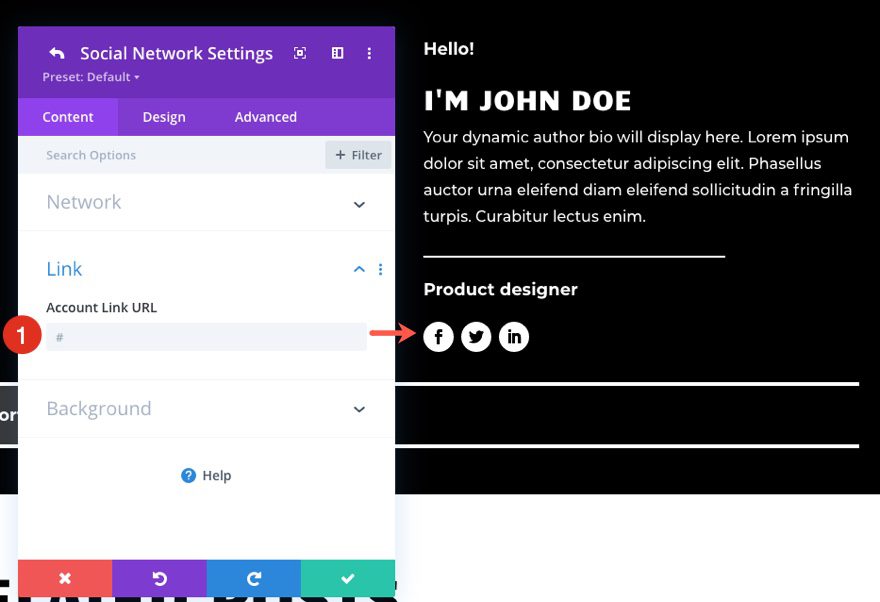Viewport: 880px width, 602px height.
Task: Open the Advanced tab
Action: click(264, 117)
